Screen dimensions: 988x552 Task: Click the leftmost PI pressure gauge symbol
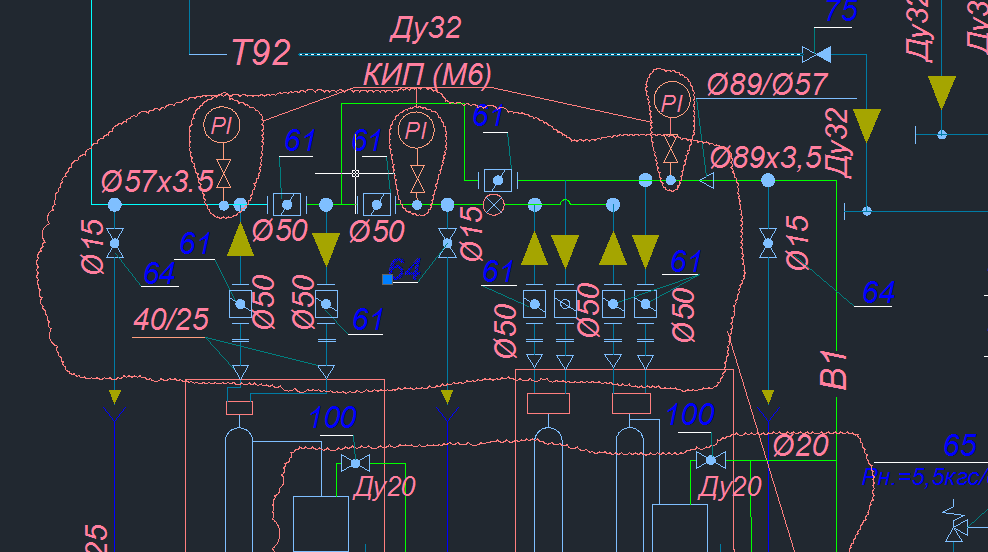tap(219, 125)
